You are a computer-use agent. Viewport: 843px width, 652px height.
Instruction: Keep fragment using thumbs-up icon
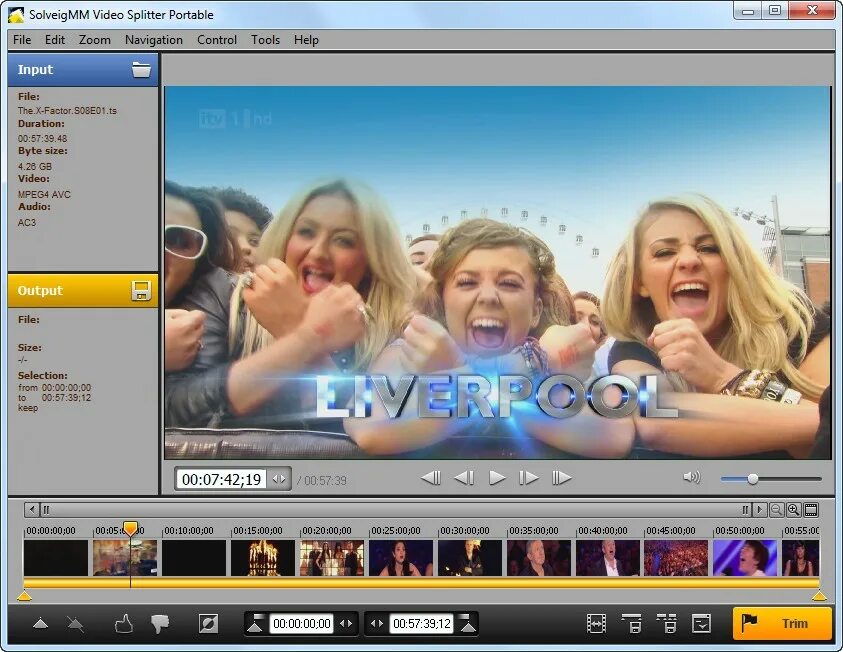click(124, 624)
